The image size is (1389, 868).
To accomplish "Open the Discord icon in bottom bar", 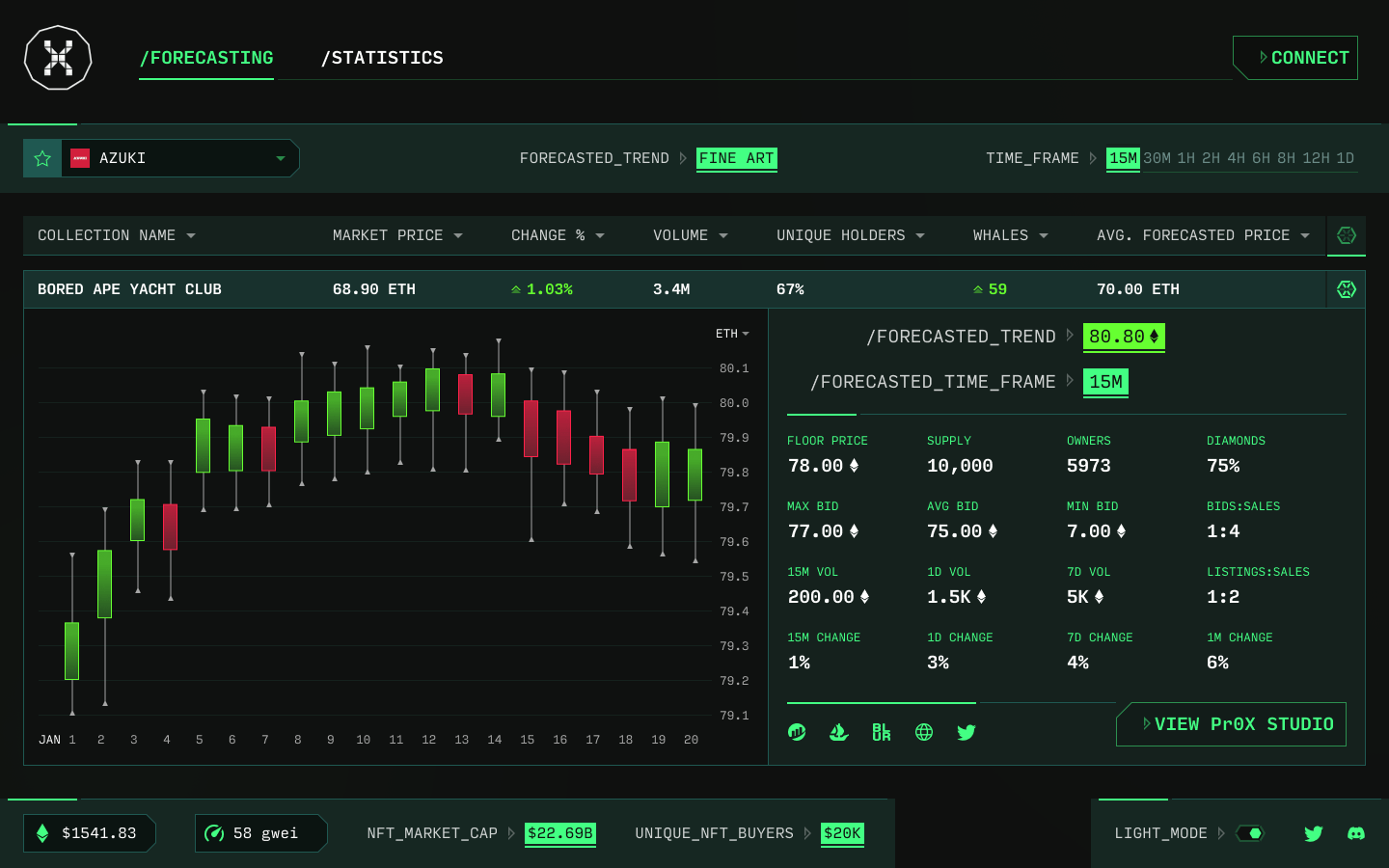I will (1356, 833).
